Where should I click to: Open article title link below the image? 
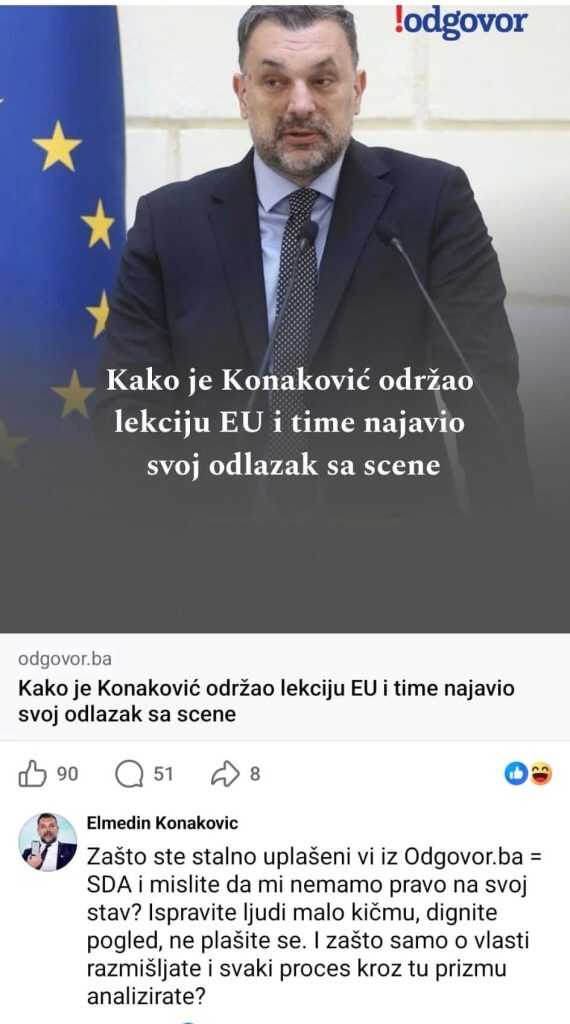[266, 701]
